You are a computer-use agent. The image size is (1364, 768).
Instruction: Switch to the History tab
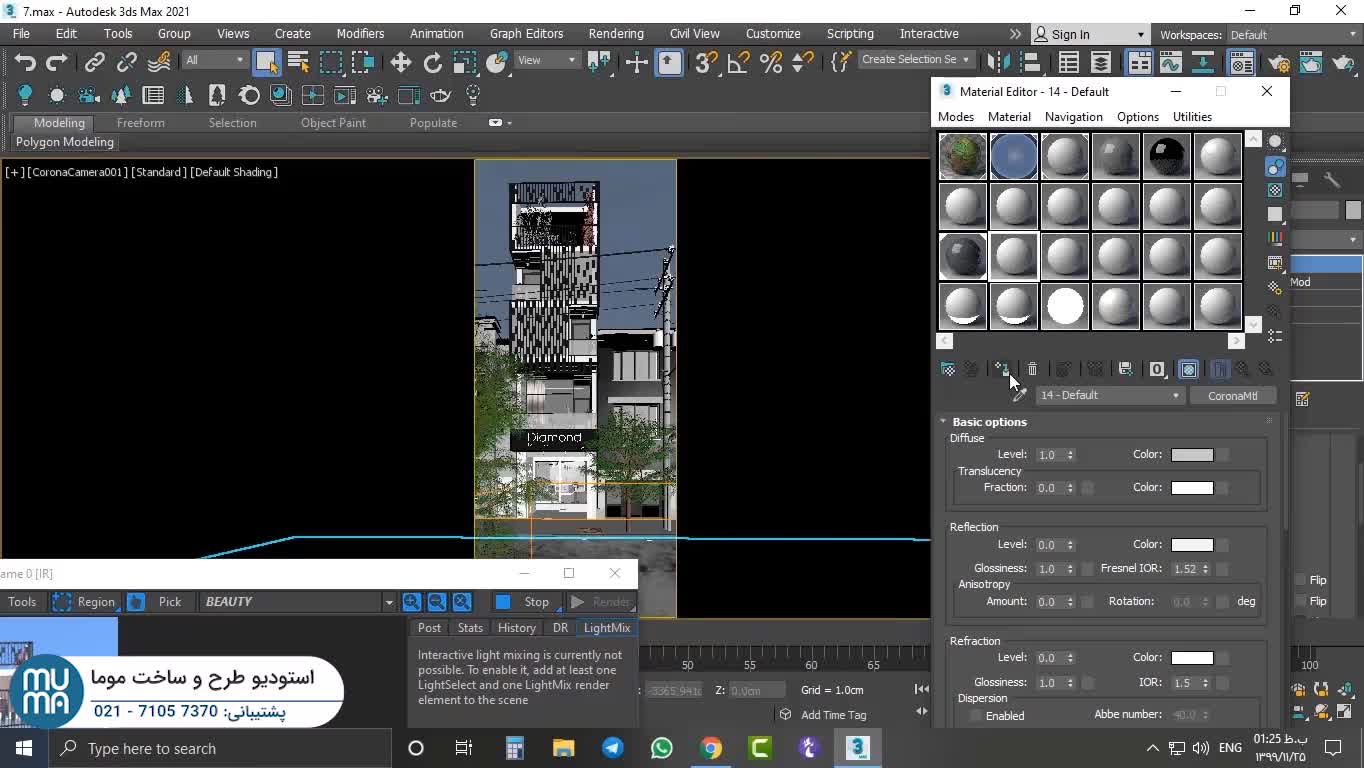point(516,628)
